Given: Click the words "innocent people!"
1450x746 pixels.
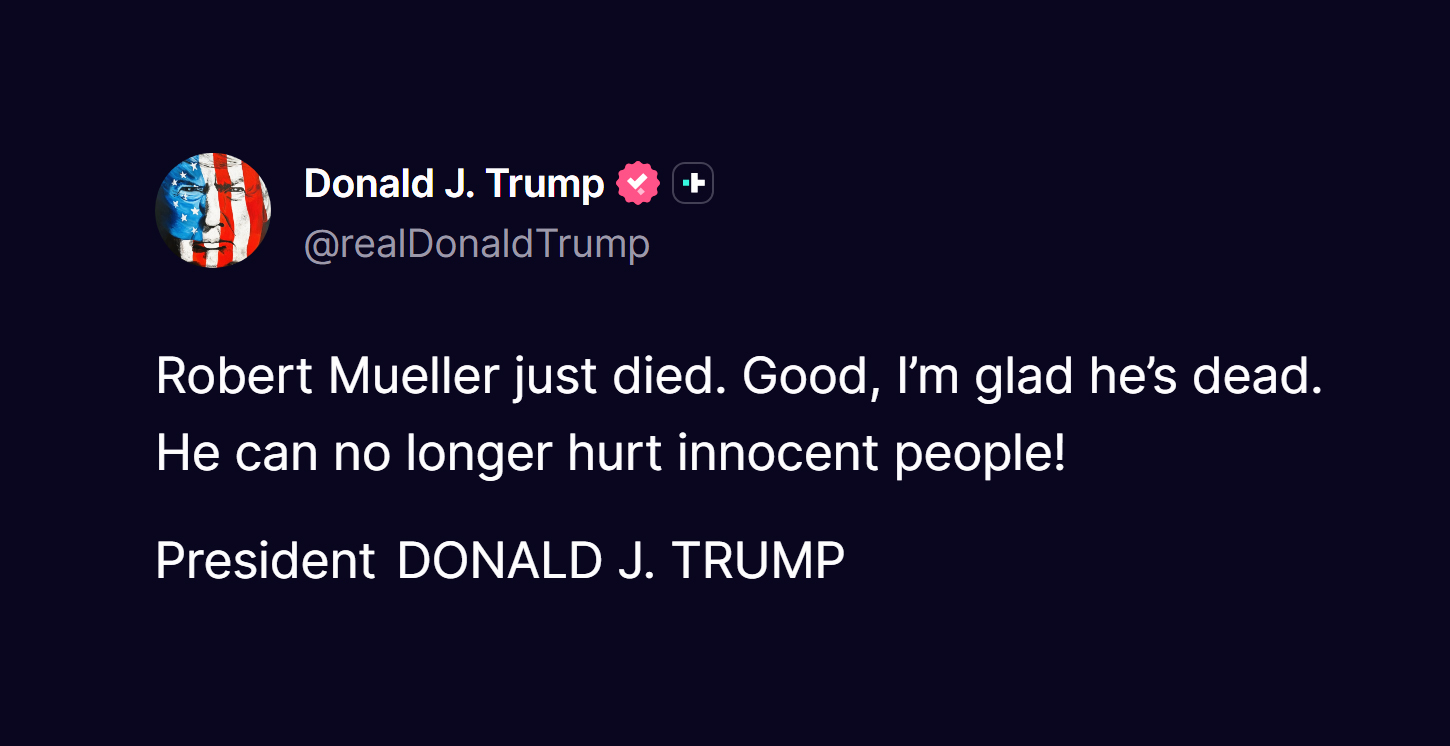Looking at the screenshot, I should point(871,454).
